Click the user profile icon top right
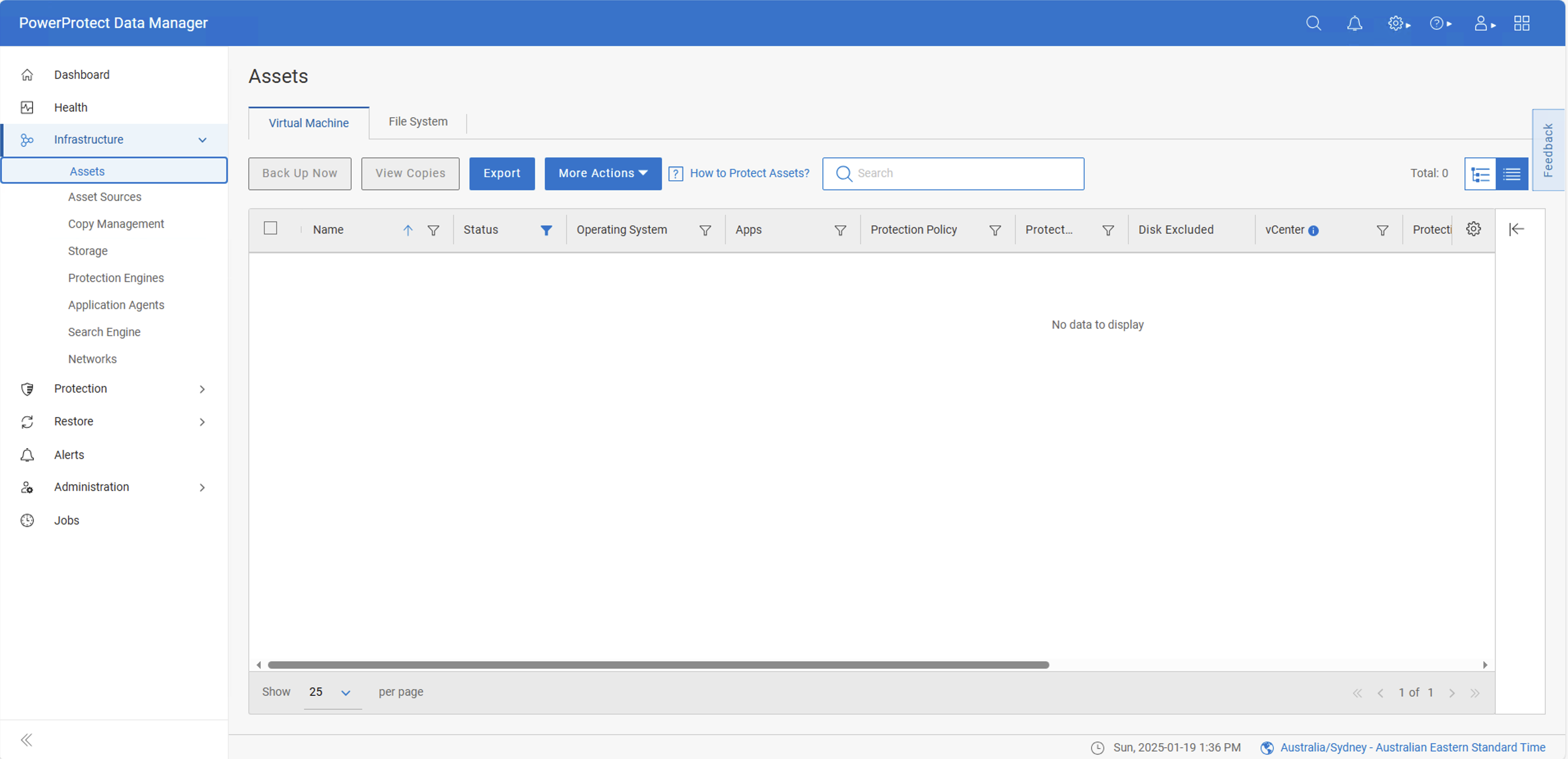Viewport: 1568px width, 759px height. [x=1484, y=22]
